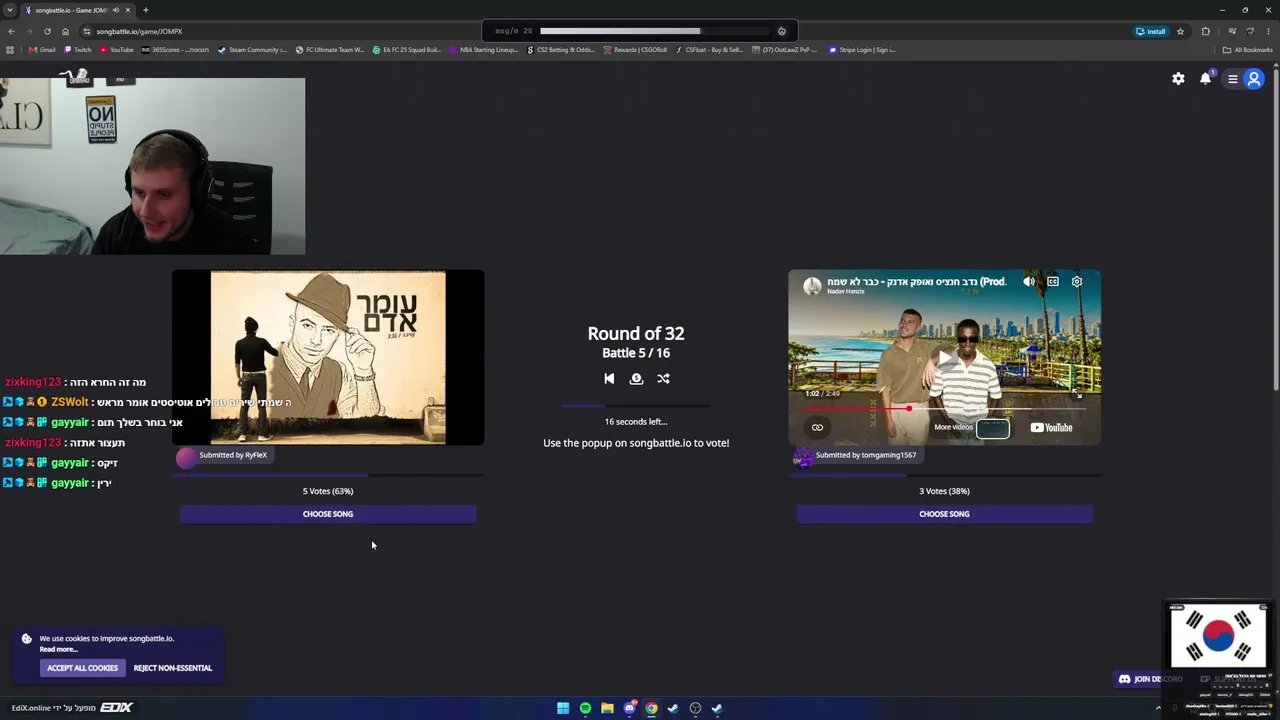Image resolution: width=1280 pixels, height=720 pixels.
Task: Open the Windows Start menu
Action: click(563, 708)
